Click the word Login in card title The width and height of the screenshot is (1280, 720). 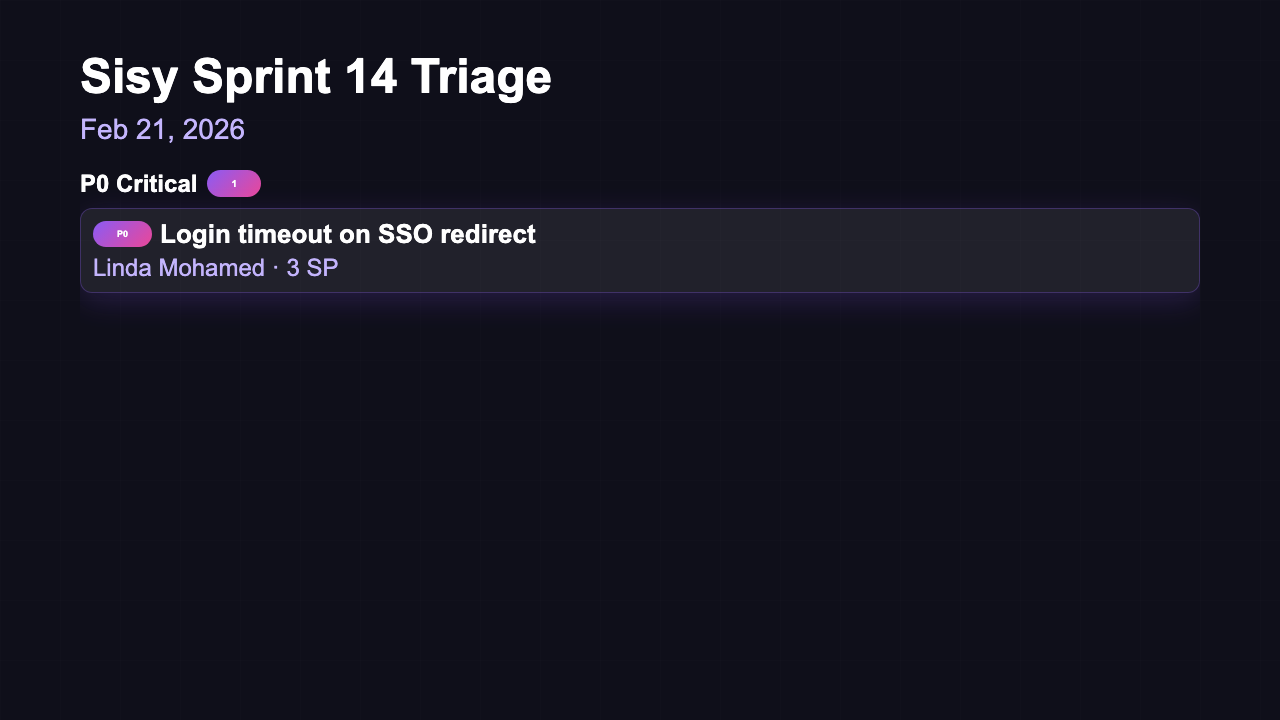(x=195, y=234)
